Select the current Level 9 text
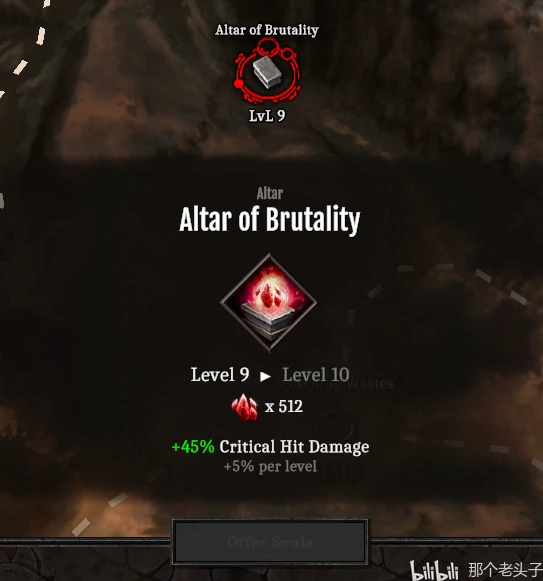543x581 pixels. pyautogui.click(x=219, y=375)
